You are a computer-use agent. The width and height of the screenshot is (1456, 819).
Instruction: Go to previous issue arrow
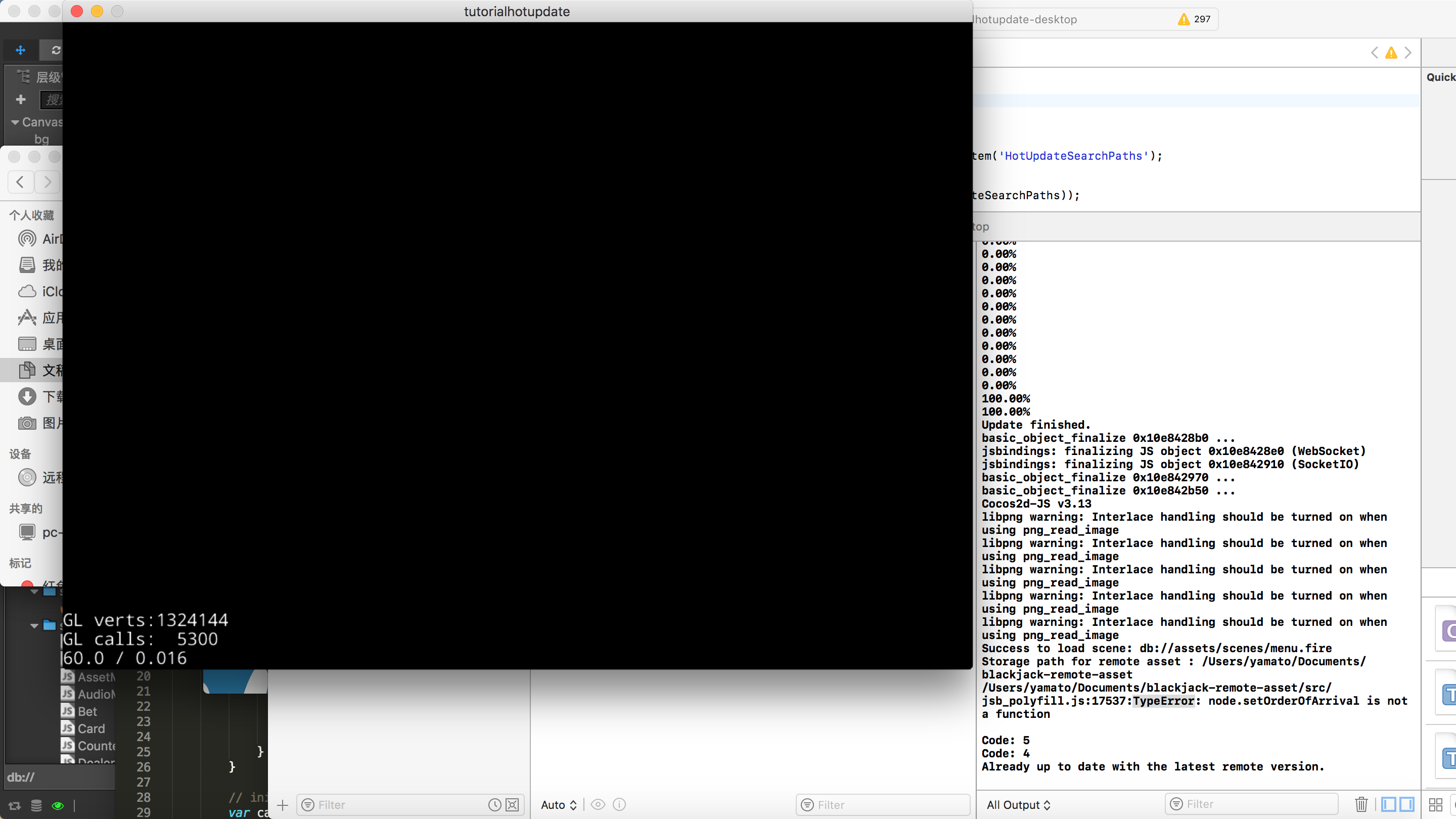coord(1375,53)
